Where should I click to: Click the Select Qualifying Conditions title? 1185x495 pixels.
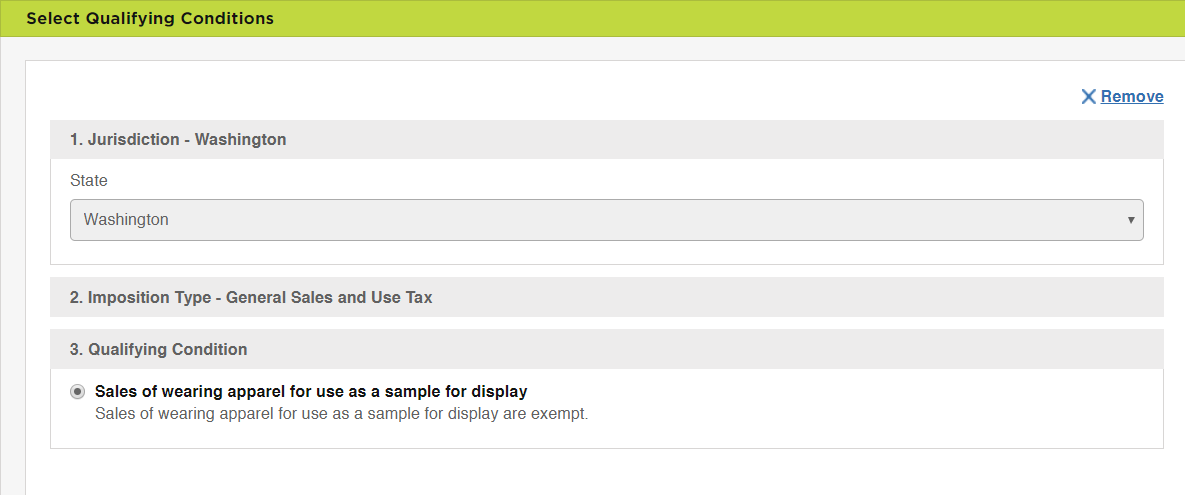pyautogui.click(x=150, y=18)
